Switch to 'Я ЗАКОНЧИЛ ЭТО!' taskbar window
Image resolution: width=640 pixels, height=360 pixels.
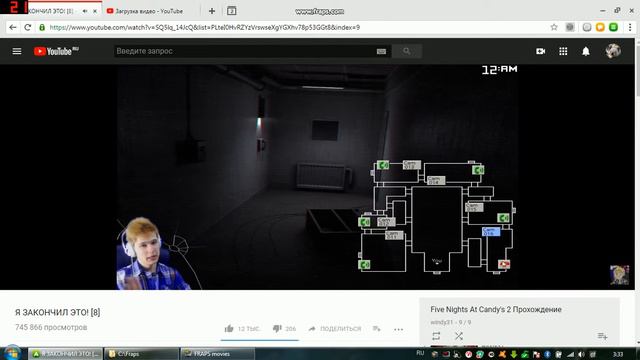(65, 354)
